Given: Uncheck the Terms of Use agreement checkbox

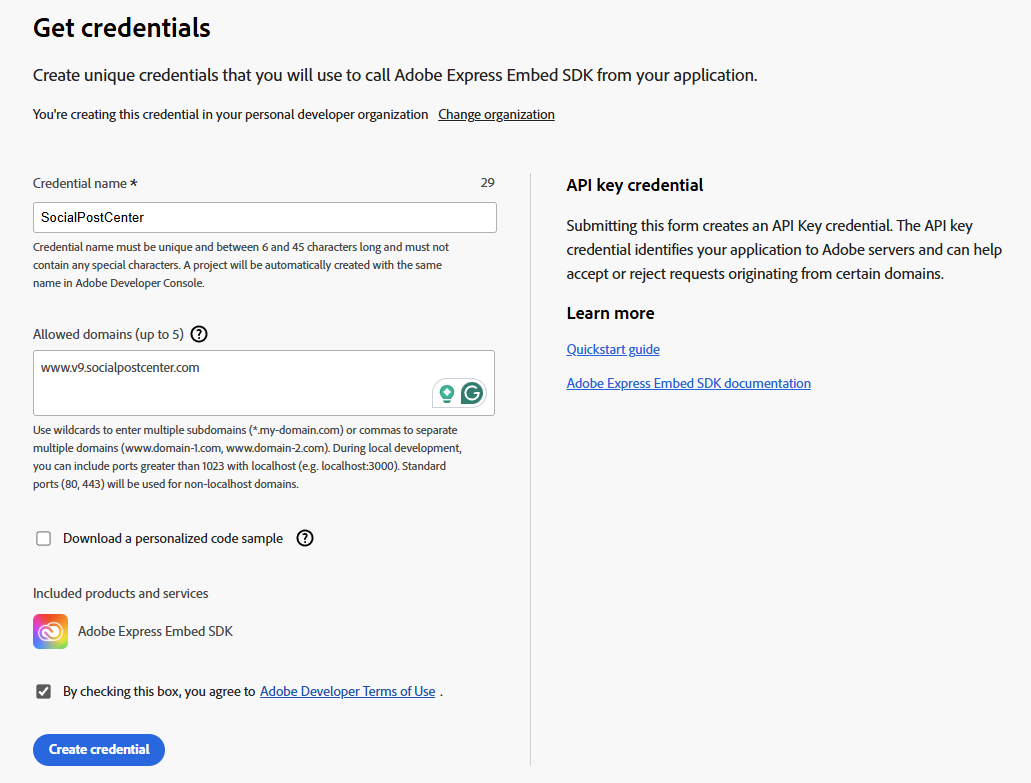Looking at the screenshot, I should click(x=43, y=692).
